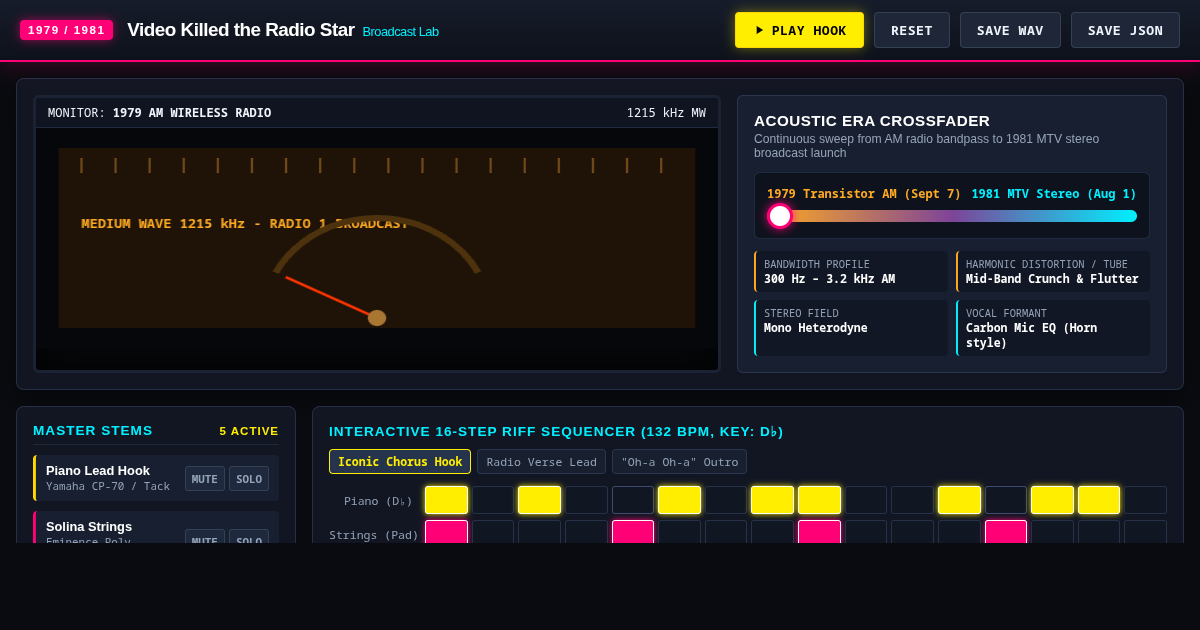This screenshot has height=630, width=1200.
Task: Click the cyan end of the crossfader track
Action: 1130,216
